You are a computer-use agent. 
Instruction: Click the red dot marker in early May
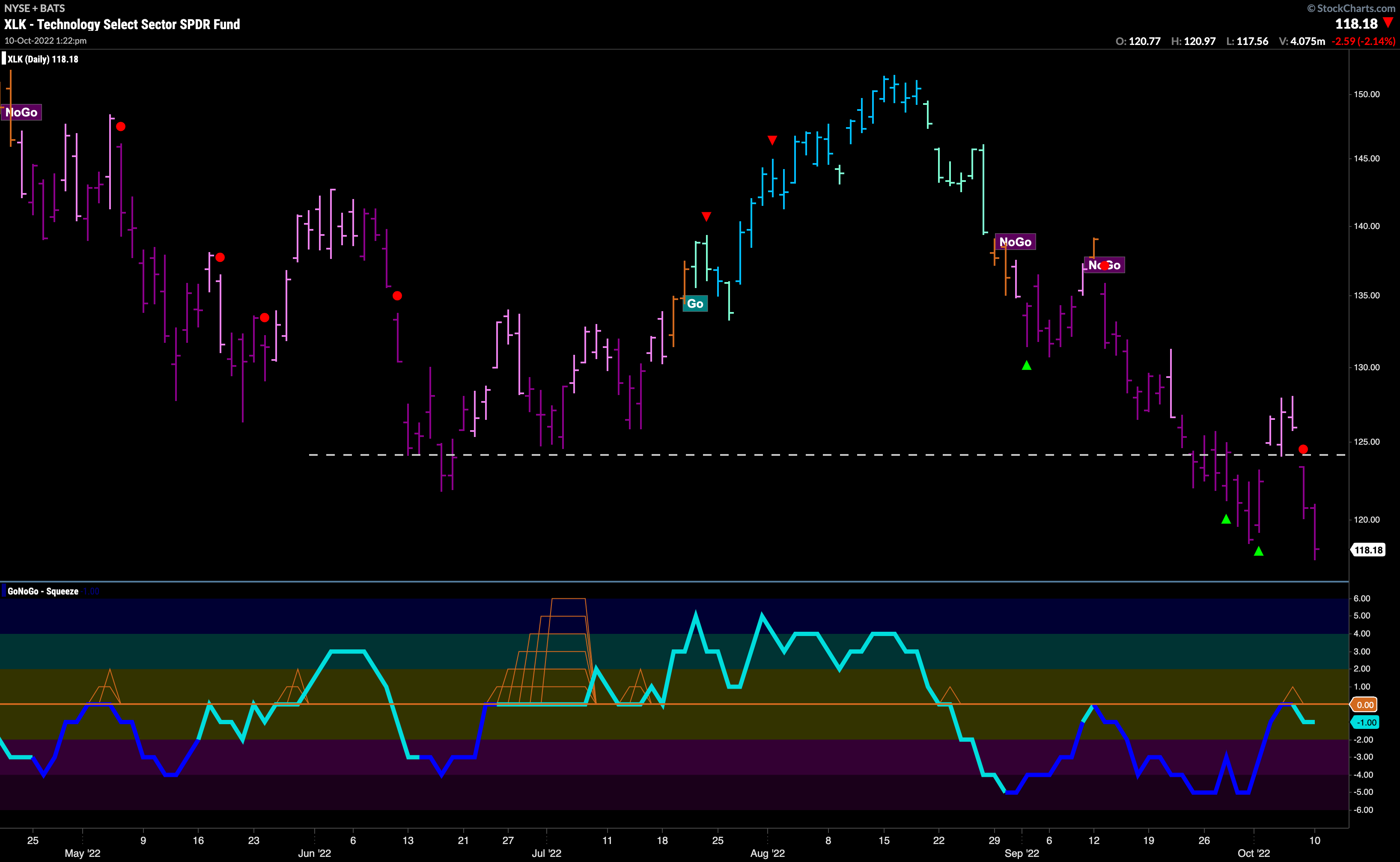[120, 127]
